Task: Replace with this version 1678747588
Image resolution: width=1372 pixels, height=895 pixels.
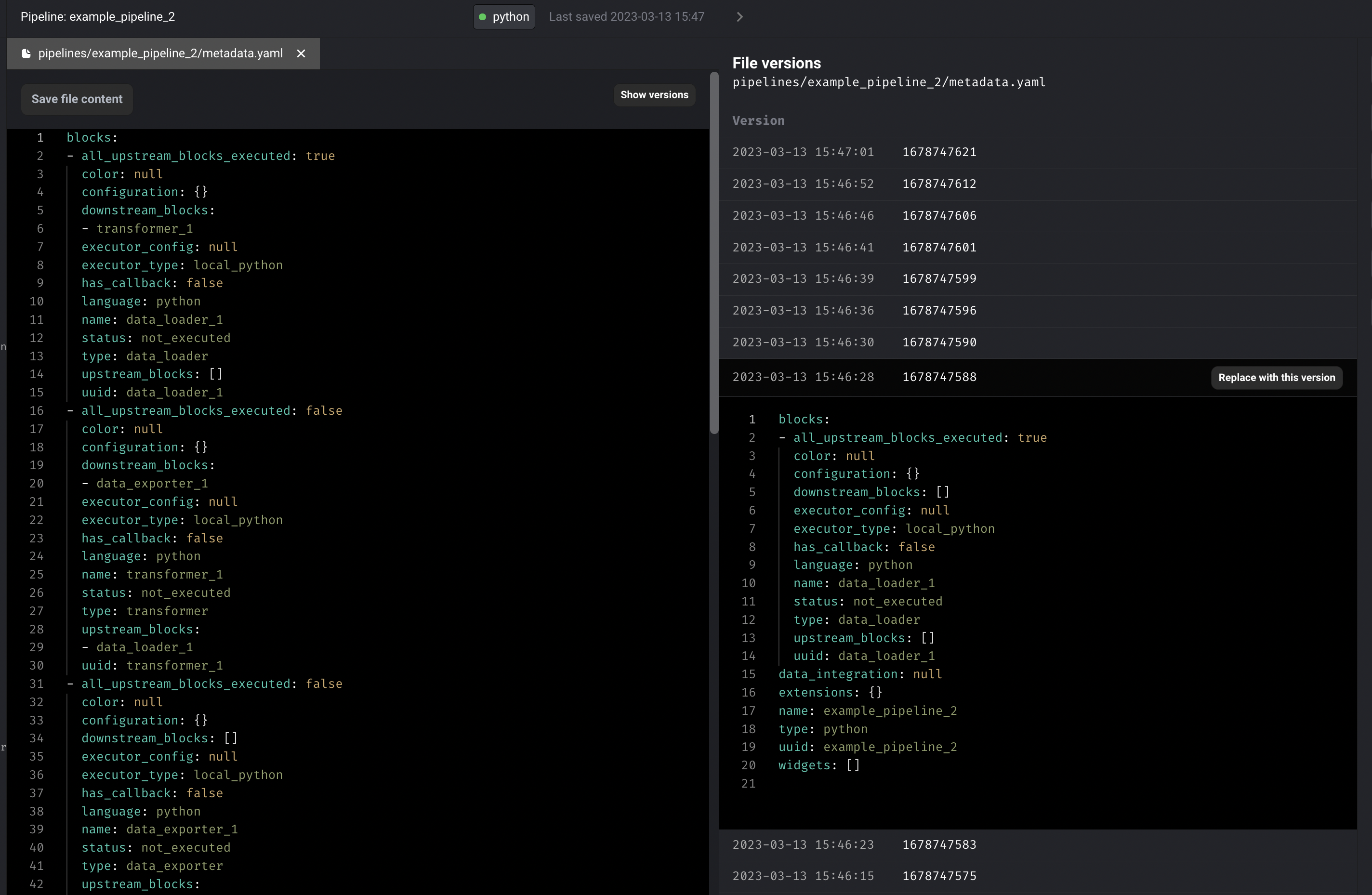Action: point(1276,378)
